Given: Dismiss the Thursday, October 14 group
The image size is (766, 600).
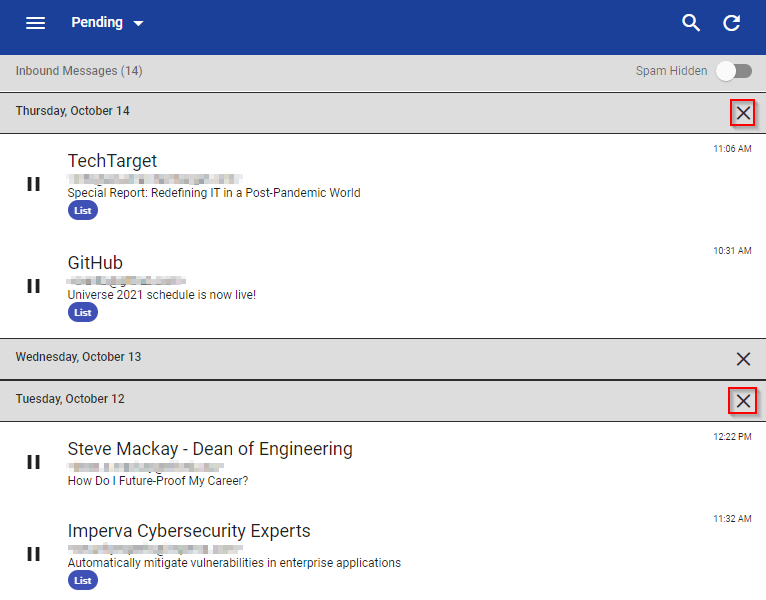Looking at the screenshot, I should point(743,113).
